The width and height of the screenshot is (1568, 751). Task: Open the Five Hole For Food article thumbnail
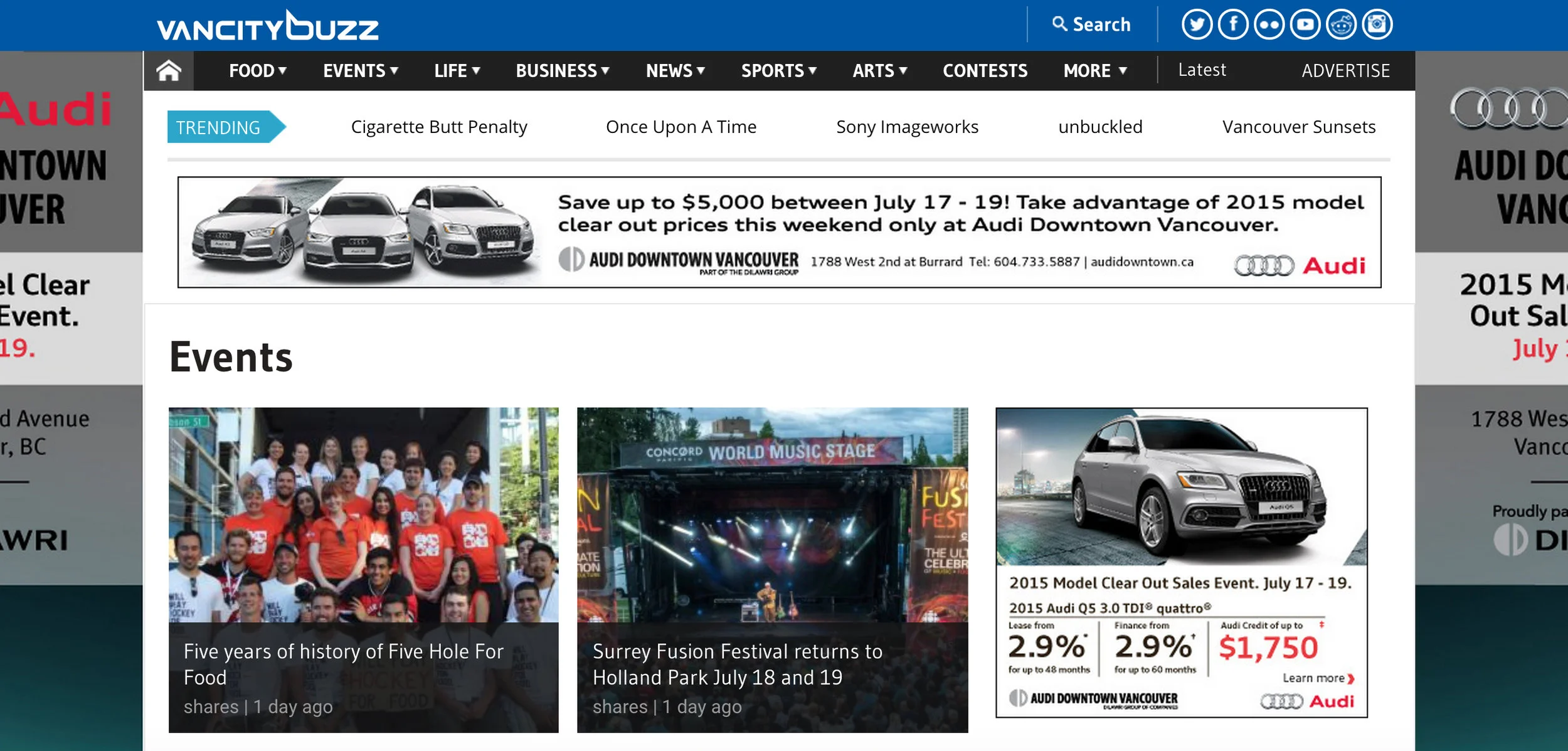(363, 514)
